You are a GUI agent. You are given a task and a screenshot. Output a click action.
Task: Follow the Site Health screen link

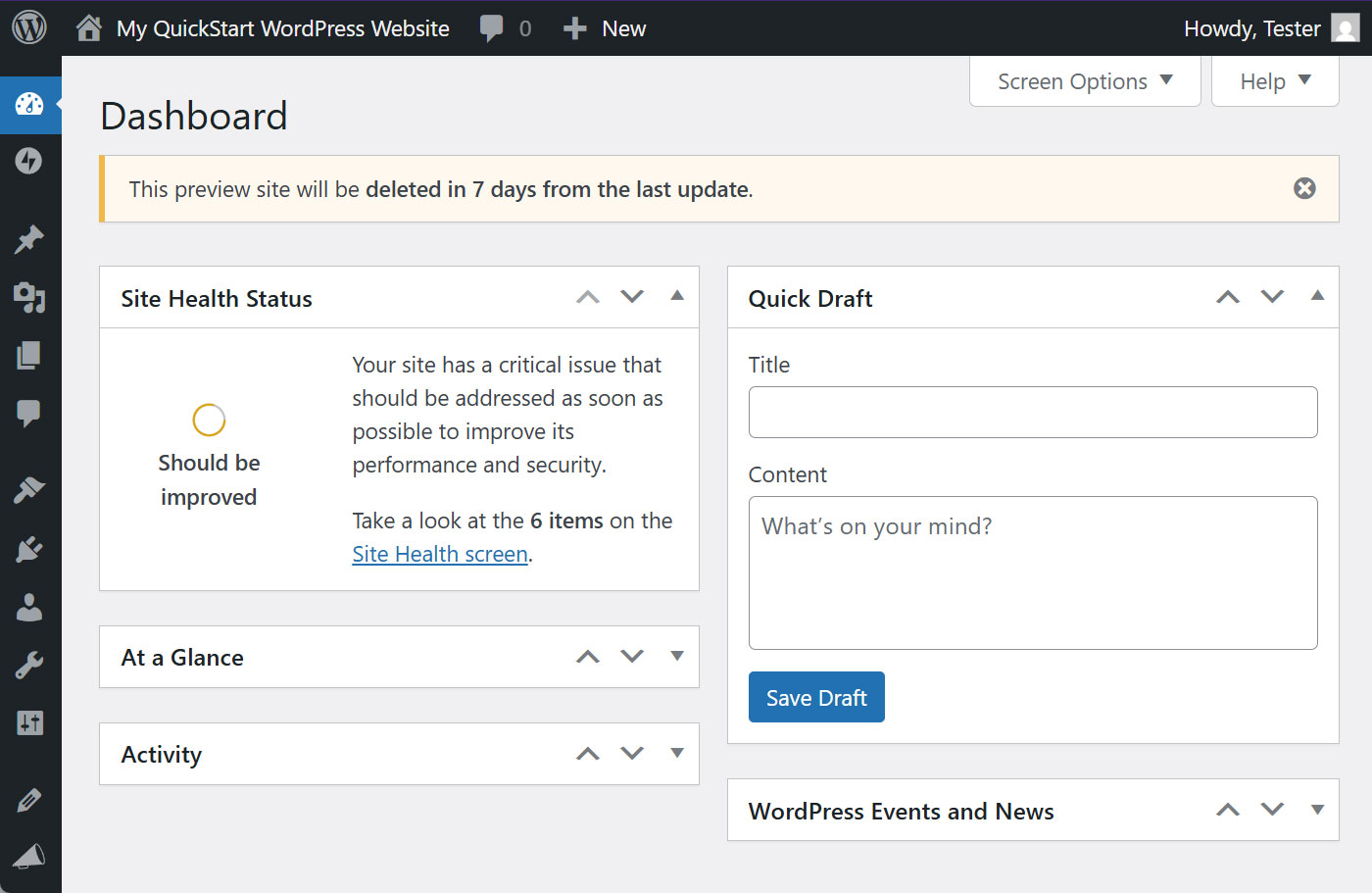tap(439, 554)
